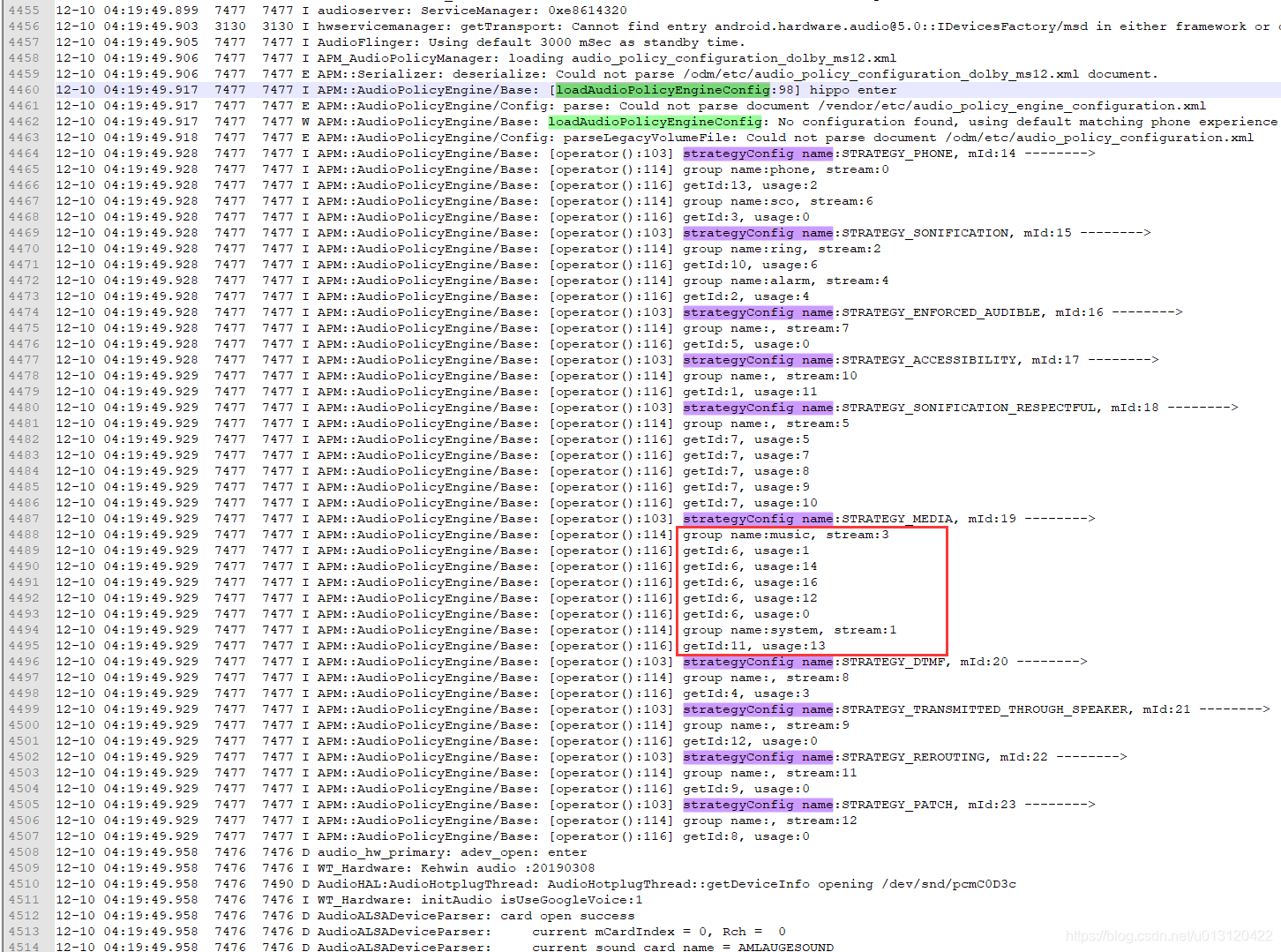Click audio_policy_configuration_dolby_ms12.xml loading line
The image size is (1281, 952).
(607, 58)
